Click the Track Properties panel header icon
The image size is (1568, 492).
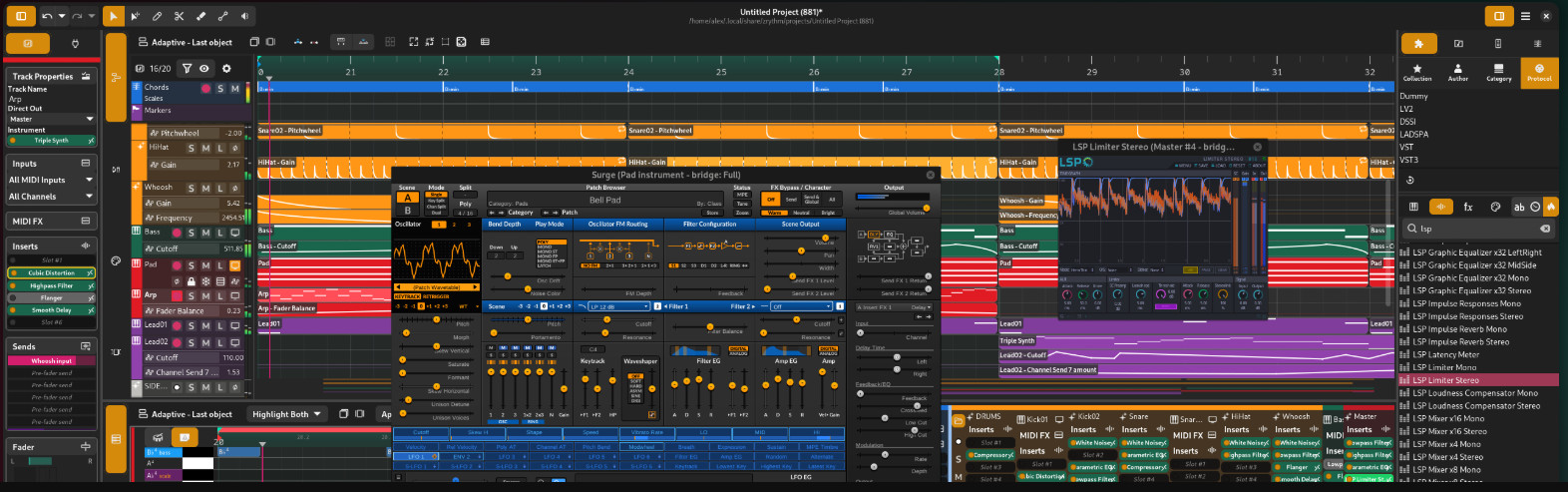[87, 76]
